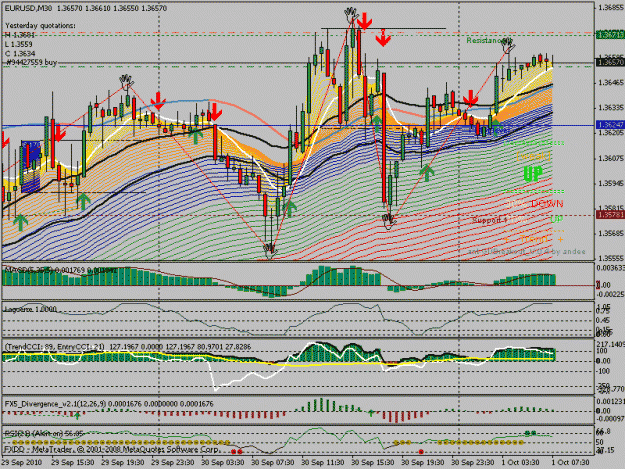Select the green up arrow right of the lowest swing low

289,208
